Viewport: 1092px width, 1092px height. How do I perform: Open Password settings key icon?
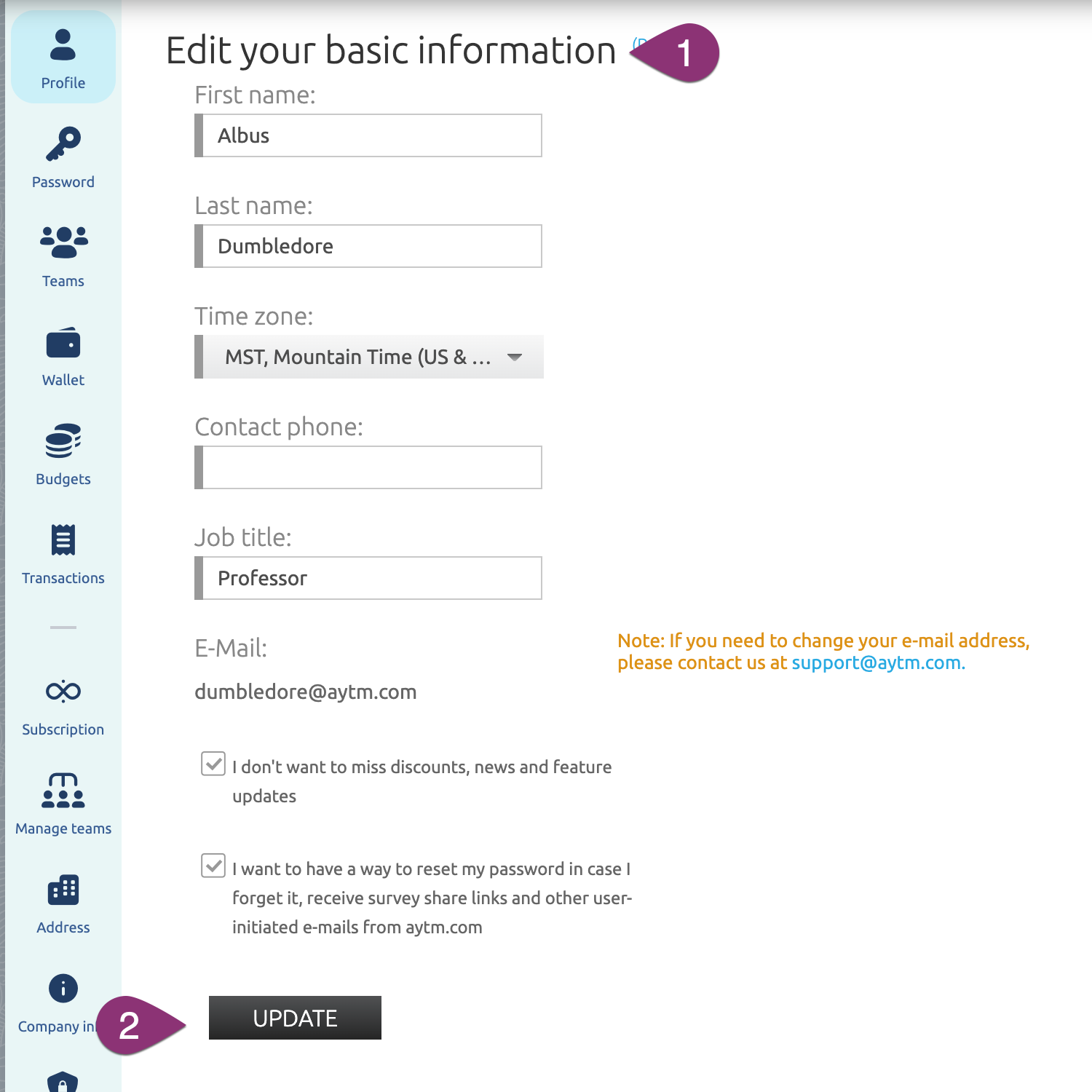coord(63,144)
